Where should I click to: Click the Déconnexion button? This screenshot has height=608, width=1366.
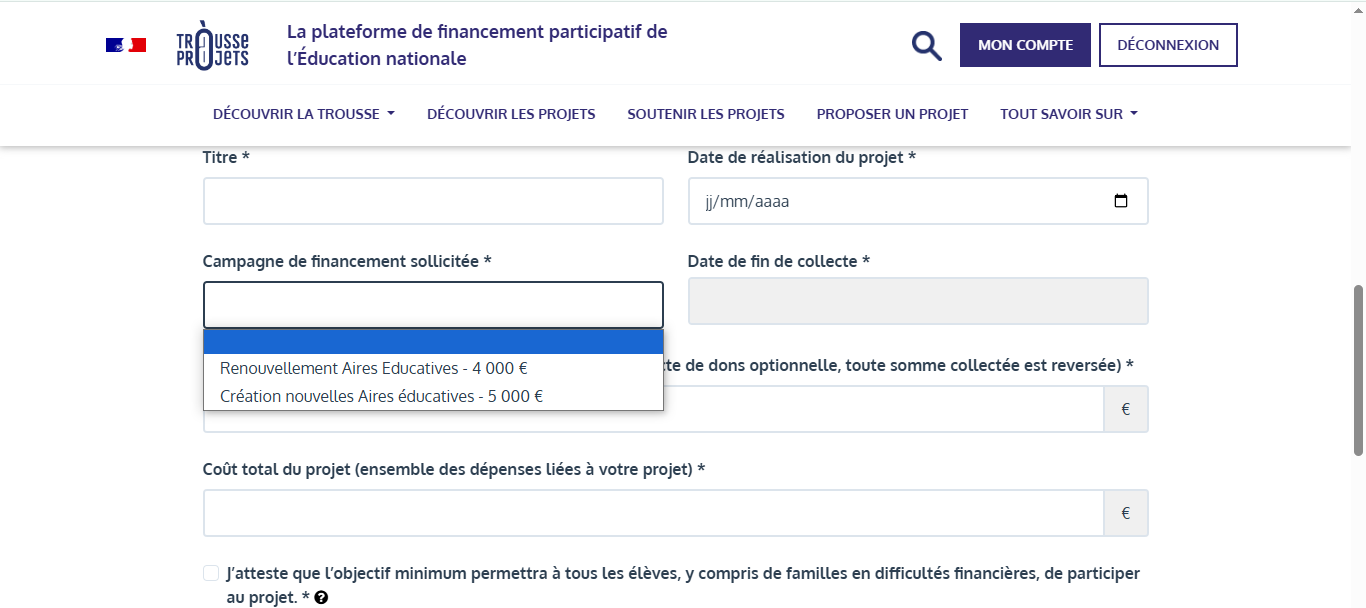point(1168,45)
